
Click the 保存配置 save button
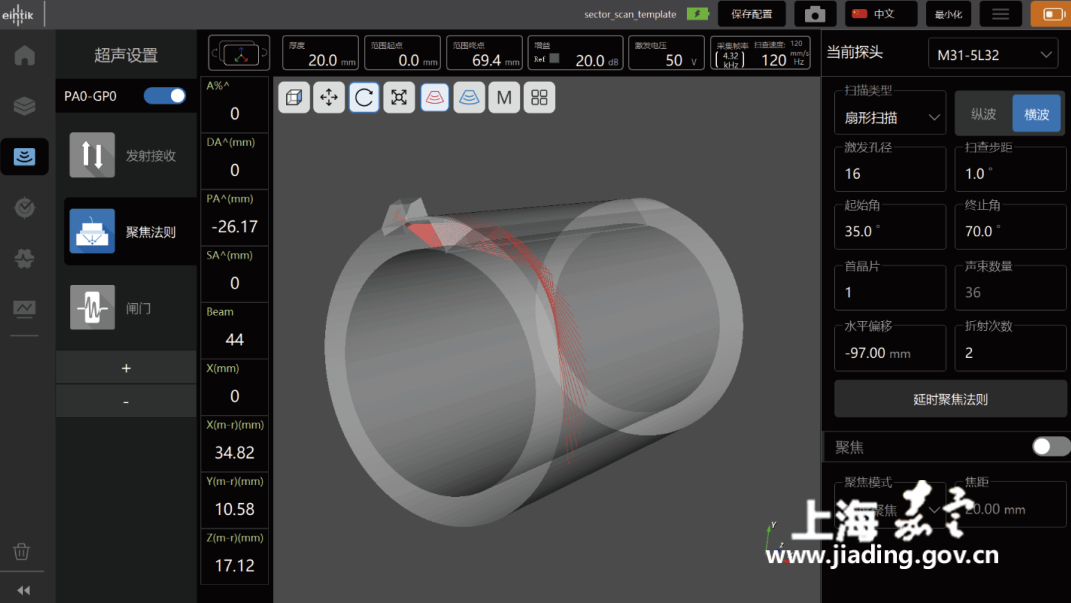[x=751, y=14]
